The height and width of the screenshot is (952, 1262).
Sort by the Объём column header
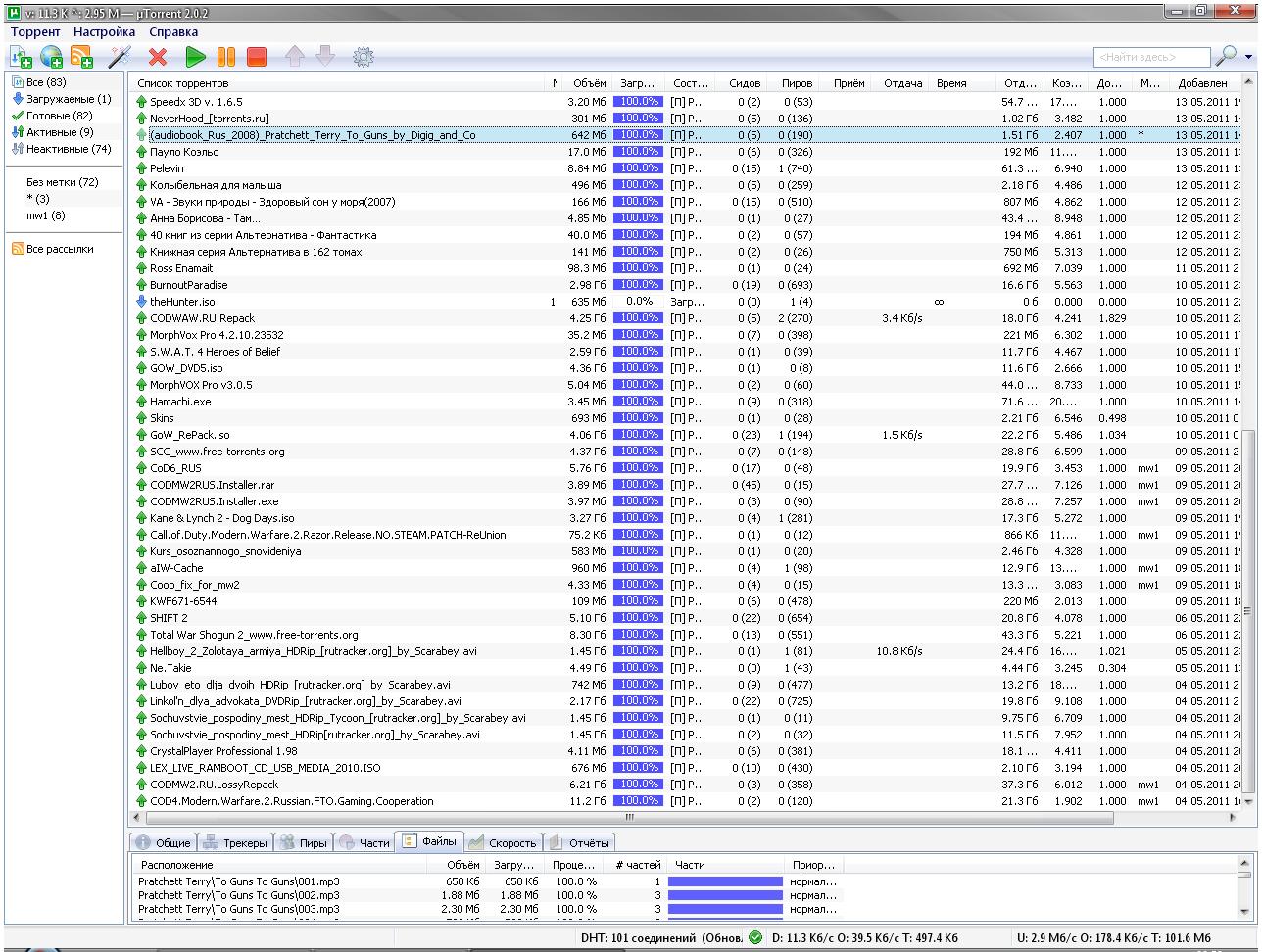(x=589, y=83)
